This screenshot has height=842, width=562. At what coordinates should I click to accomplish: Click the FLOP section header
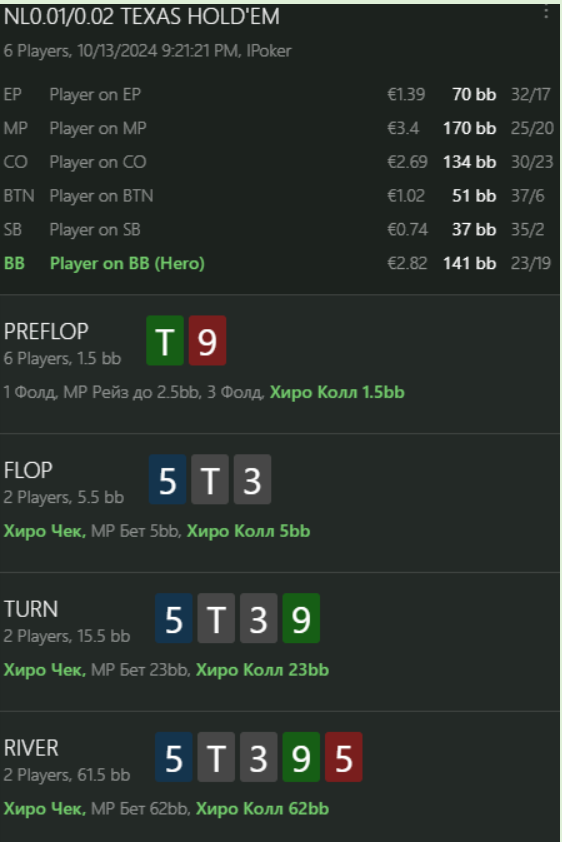tap(28, 470)
